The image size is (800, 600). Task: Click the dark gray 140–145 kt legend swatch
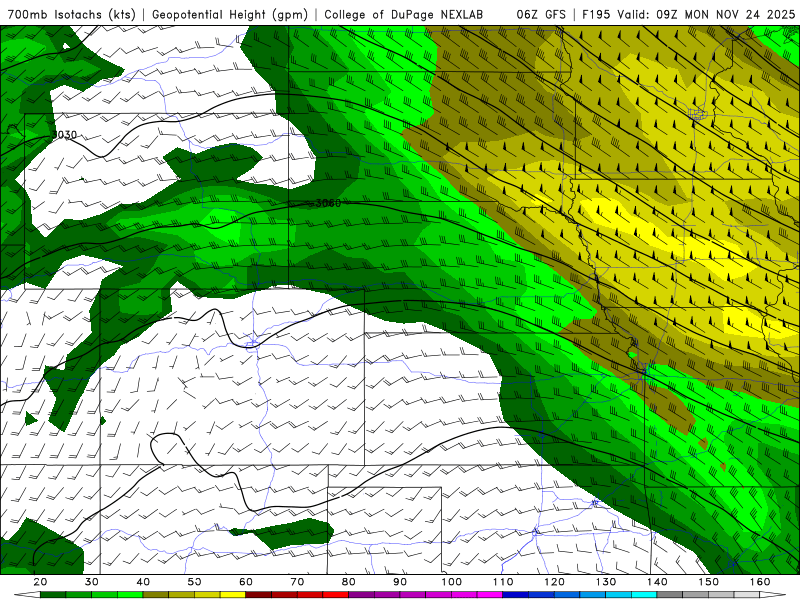[669, 595]
